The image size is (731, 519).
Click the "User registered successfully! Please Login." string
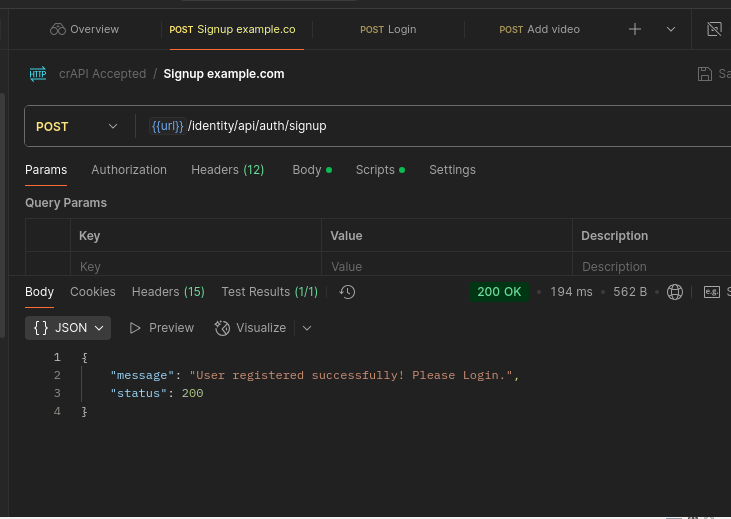click(351, 375)
